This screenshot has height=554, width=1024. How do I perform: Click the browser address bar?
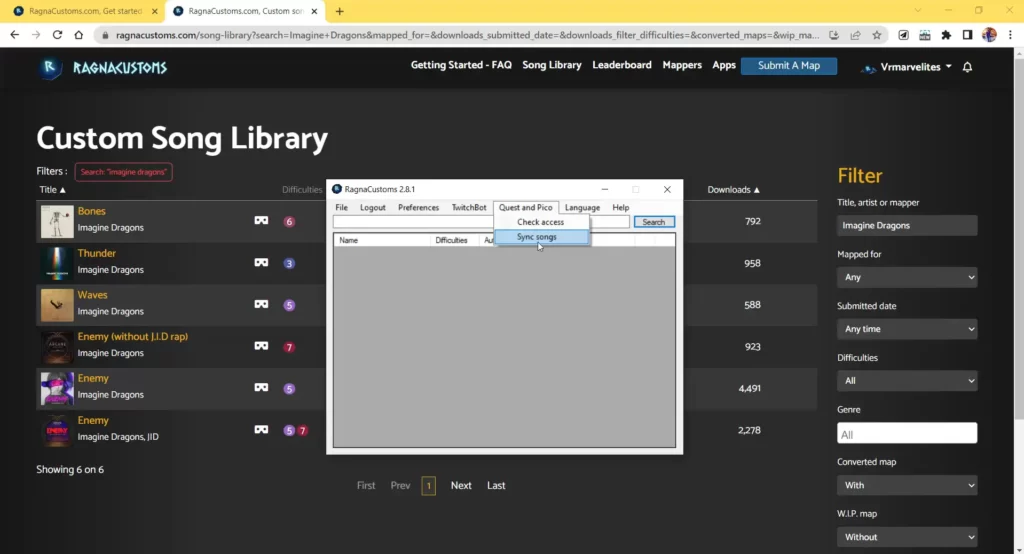(467, 35)
